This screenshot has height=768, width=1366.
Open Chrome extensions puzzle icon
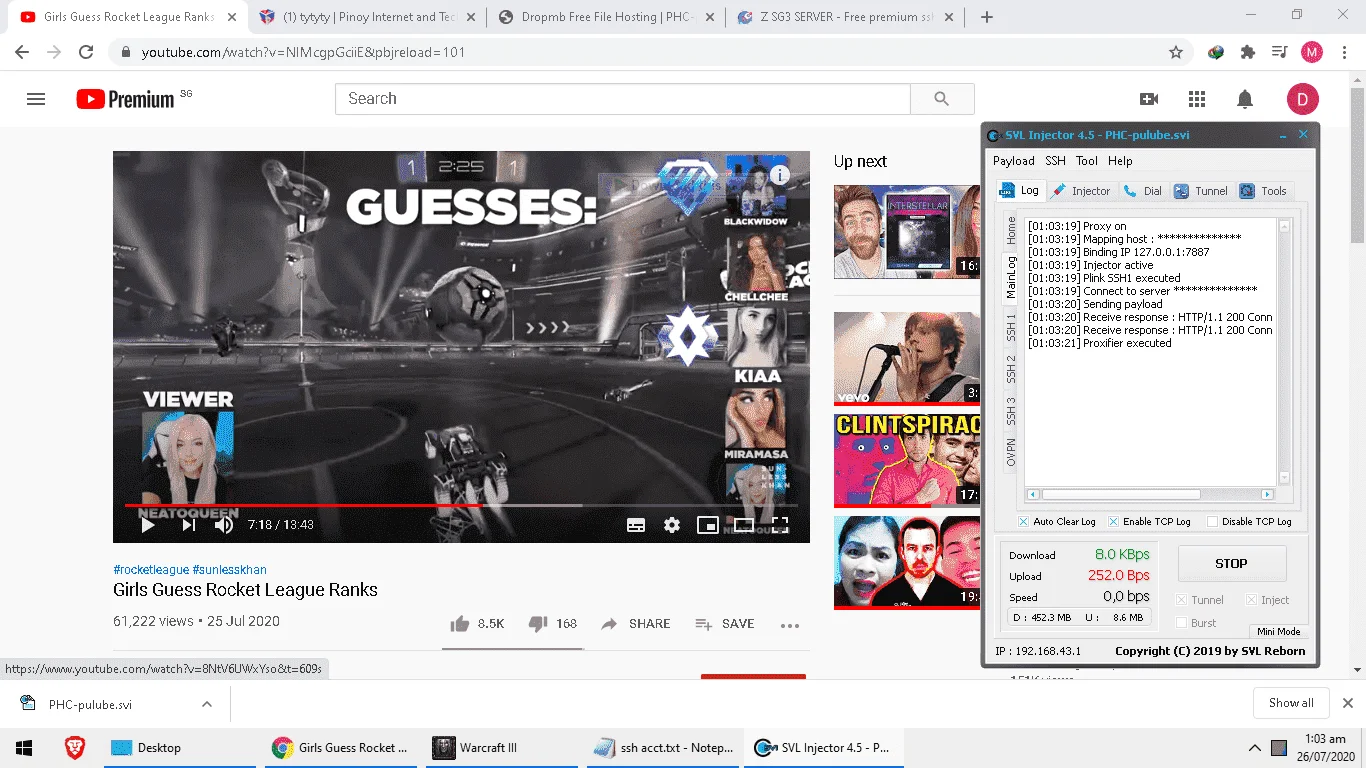pos(1248,52)
